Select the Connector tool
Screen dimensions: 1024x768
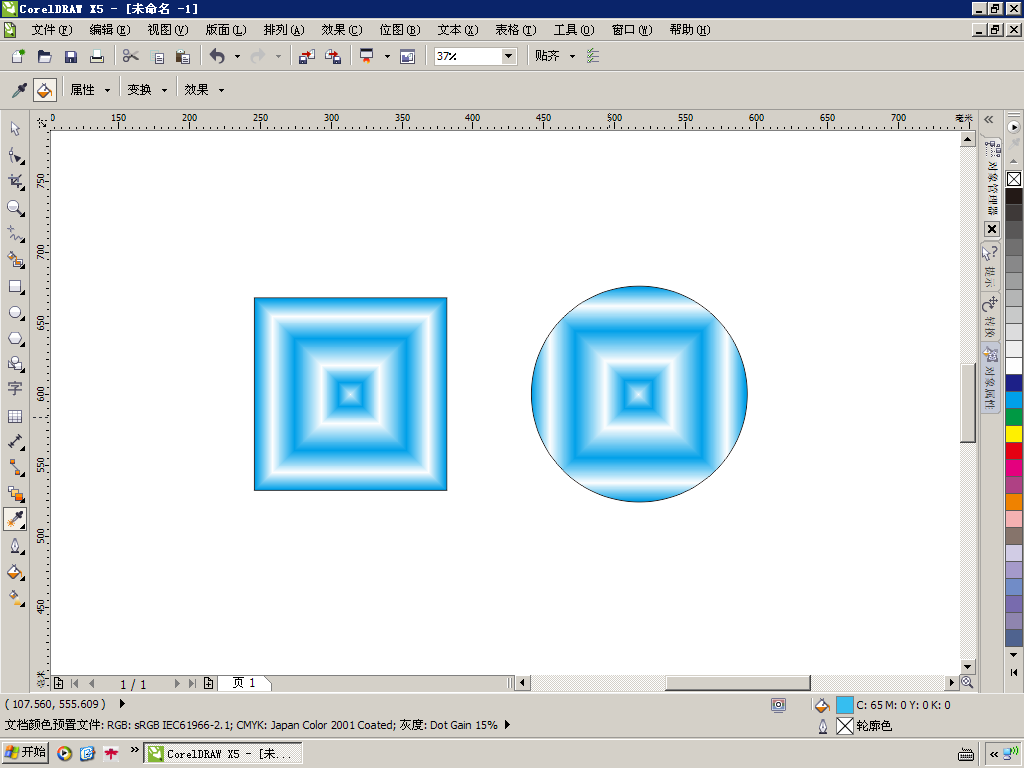[15, 468]
